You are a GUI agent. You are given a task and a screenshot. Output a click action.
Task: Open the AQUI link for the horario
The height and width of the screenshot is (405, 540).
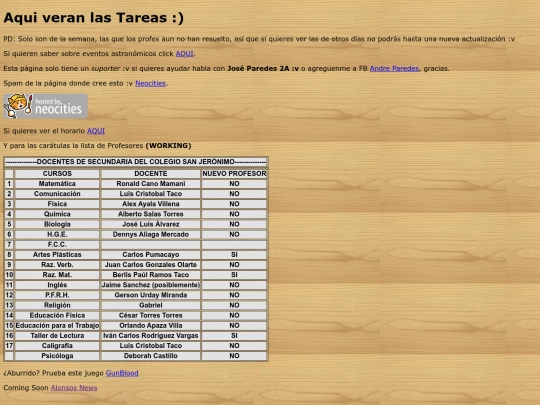click(96, 131)
